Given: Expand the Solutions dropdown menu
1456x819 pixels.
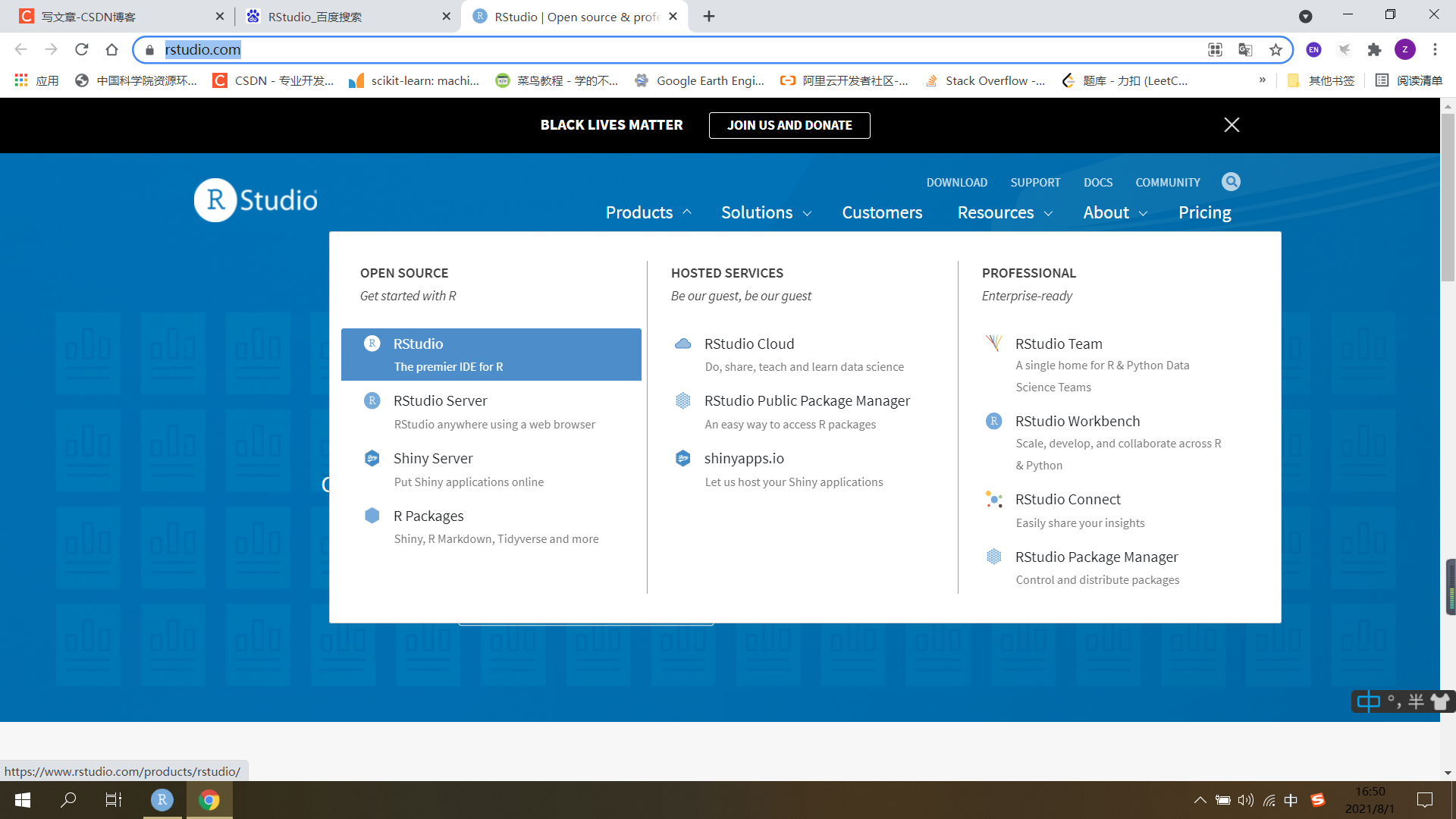Looking at the screenshot, I should (x=766, y=213).
